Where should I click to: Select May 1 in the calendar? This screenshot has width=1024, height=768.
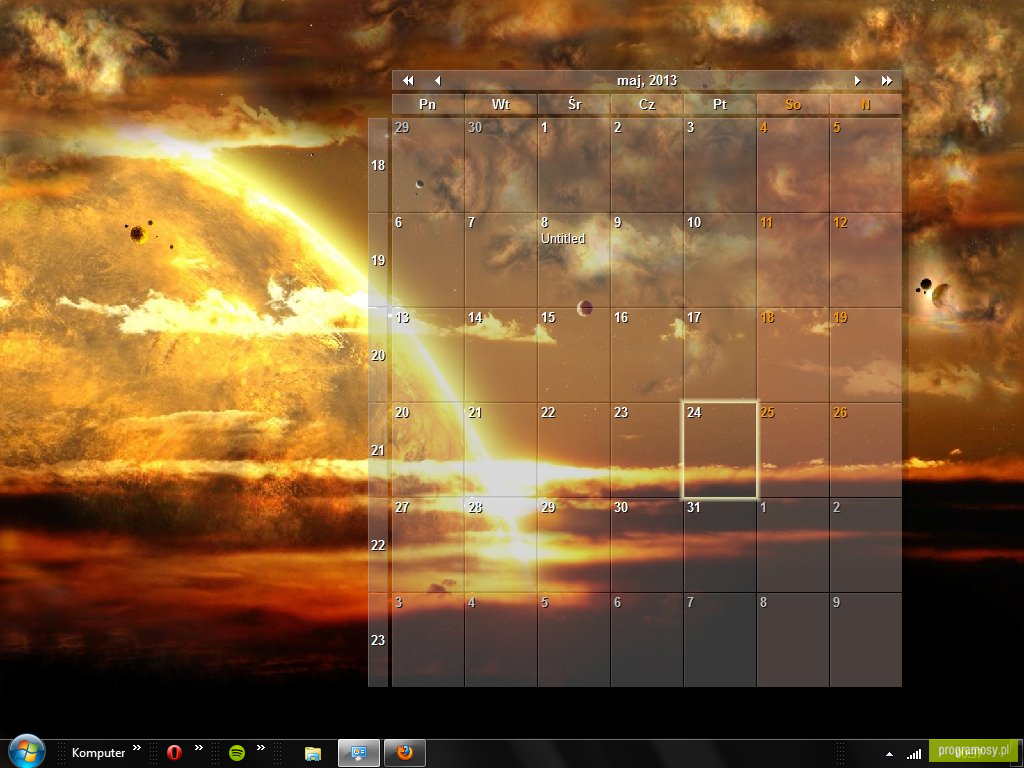pos(573,165)
